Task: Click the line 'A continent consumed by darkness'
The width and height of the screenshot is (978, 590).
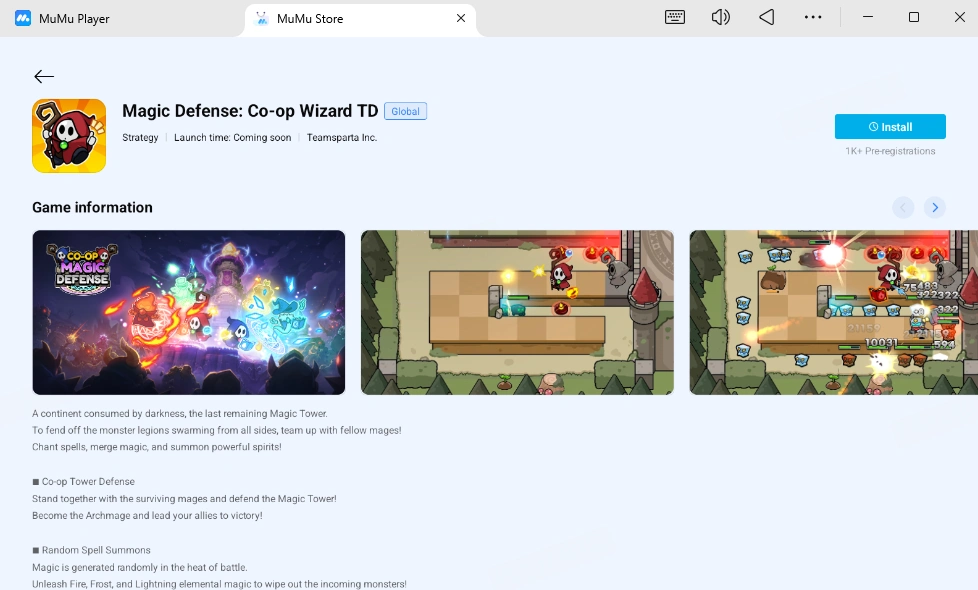Action: tap(180, 413)
